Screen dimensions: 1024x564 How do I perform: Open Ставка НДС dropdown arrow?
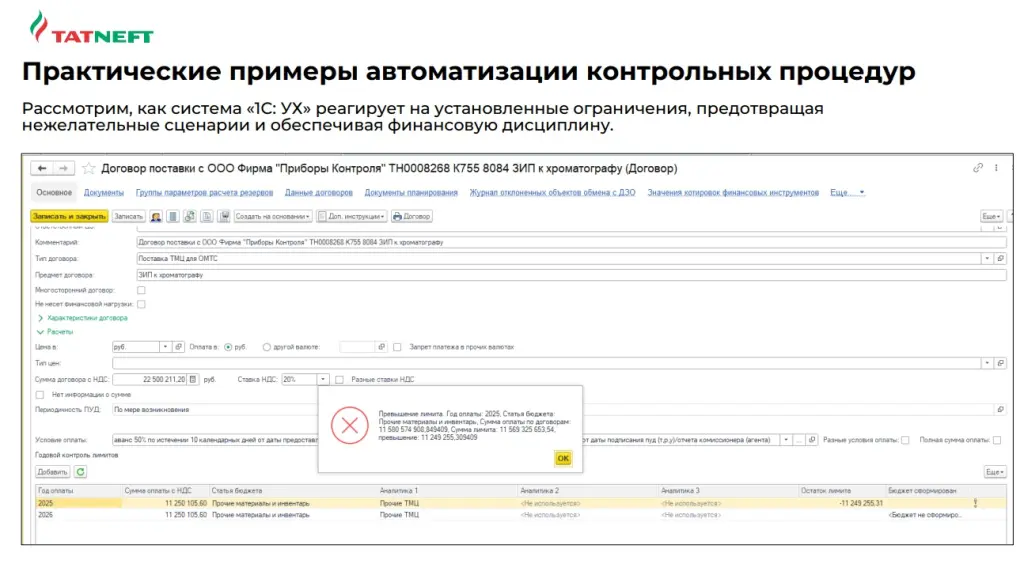click(323, 379)
